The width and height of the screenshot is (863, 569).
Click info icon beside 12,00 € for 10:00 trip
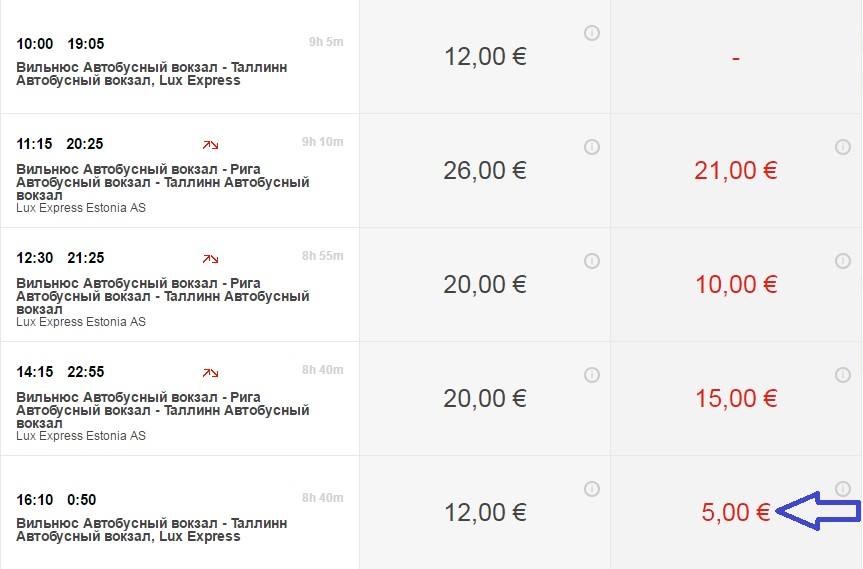click(x=592, y=33)
